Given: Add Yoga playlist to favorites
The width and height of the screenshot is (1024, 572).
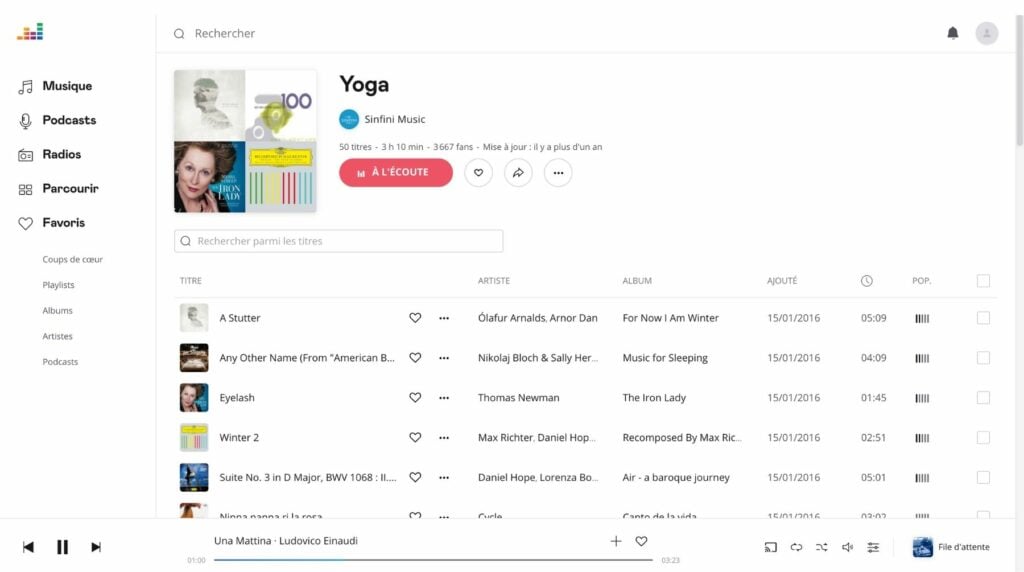Looking at the screenshot, I should point(478,172).
